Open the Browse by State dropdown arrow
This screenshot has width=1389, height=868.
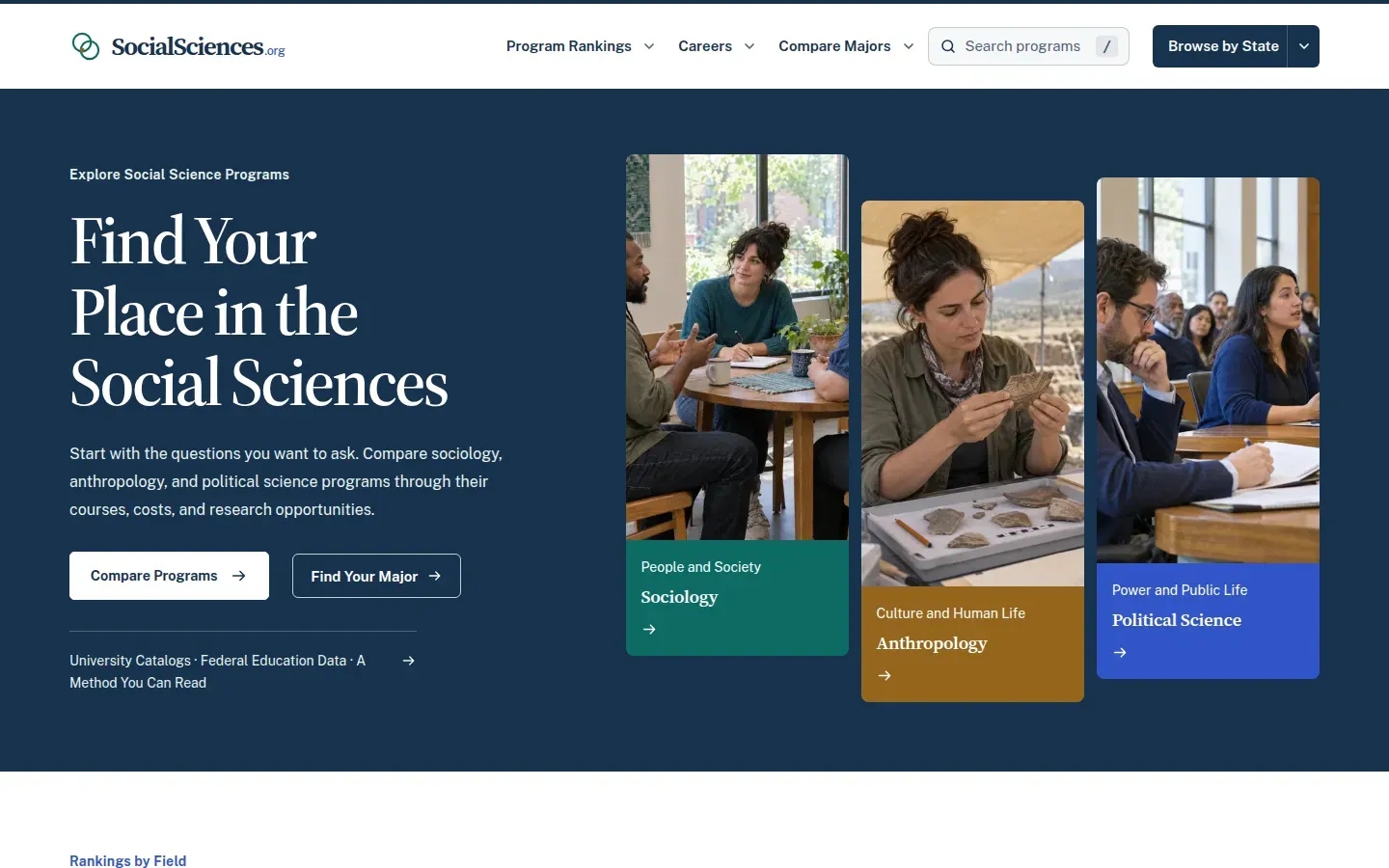1303,46
